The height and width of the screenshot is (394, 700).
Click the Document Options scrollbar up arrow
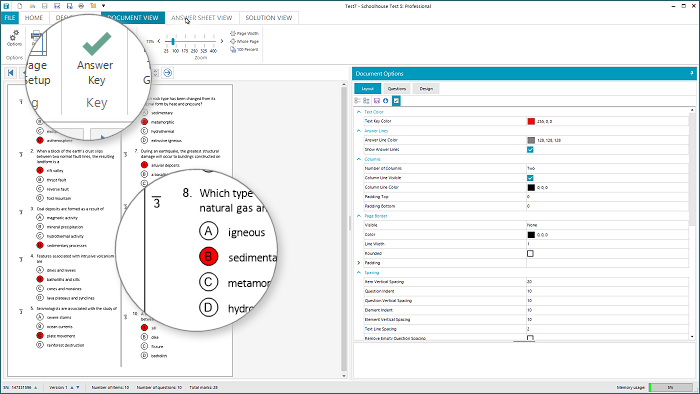692,110
